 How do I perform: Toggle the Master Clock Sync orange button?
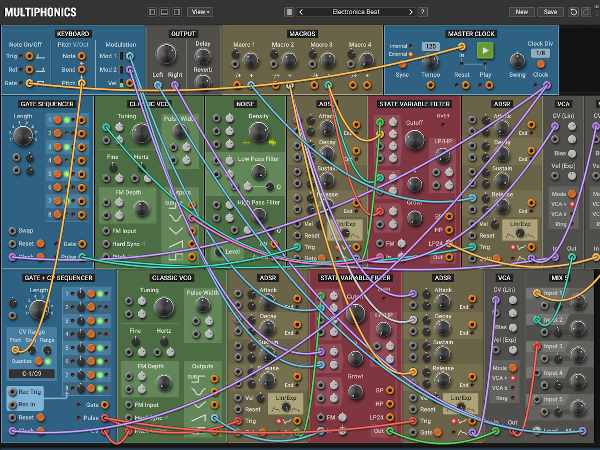tap(402, 64)
